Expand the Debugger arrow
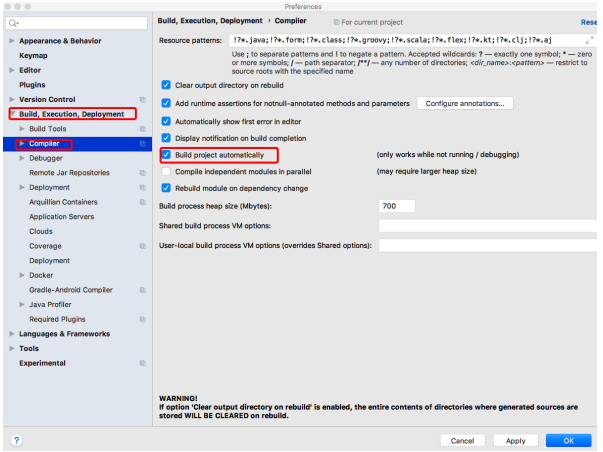 pos(22,158)
